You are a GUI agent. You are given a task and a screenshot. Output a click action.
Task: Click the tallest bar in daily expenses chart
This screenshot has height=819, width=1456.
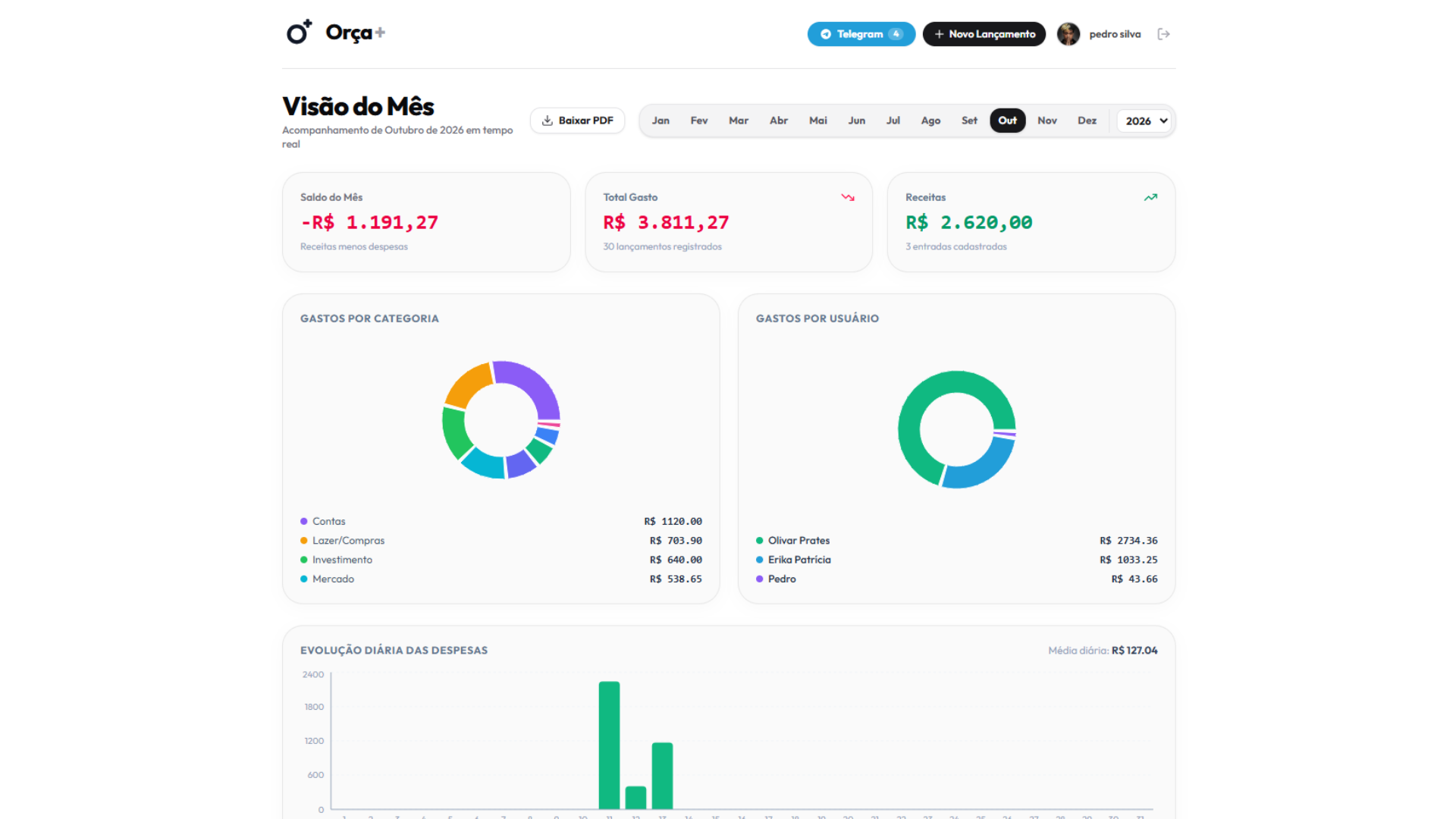pos(609,745)
